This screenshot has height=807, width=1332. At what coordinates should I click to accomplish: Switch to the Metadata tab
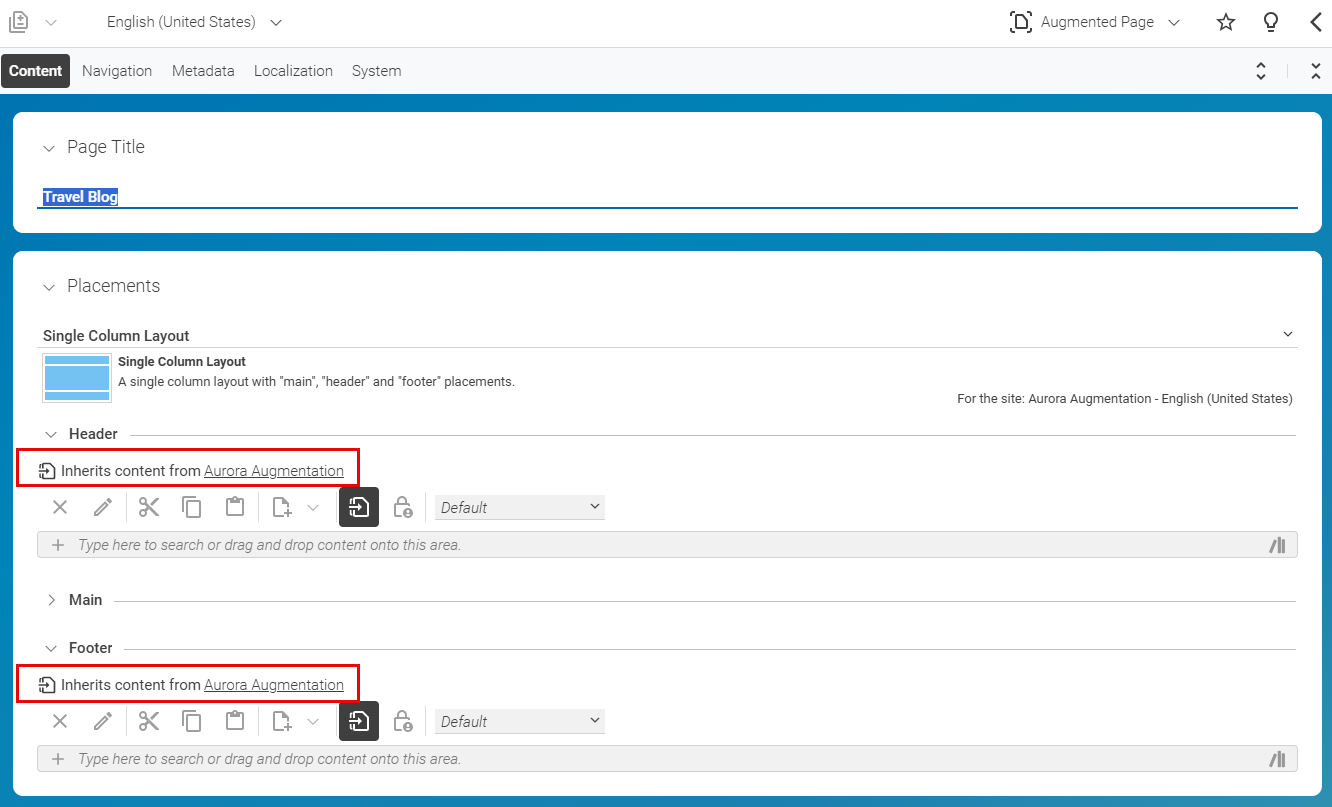click(203, 70)
